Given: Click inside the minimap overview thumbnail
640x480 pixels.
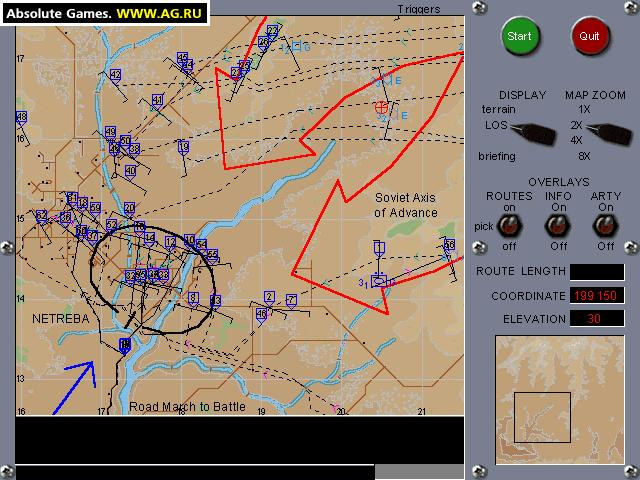Looking at the screenshot, I should pyautogui.click(x=560, y=400).
